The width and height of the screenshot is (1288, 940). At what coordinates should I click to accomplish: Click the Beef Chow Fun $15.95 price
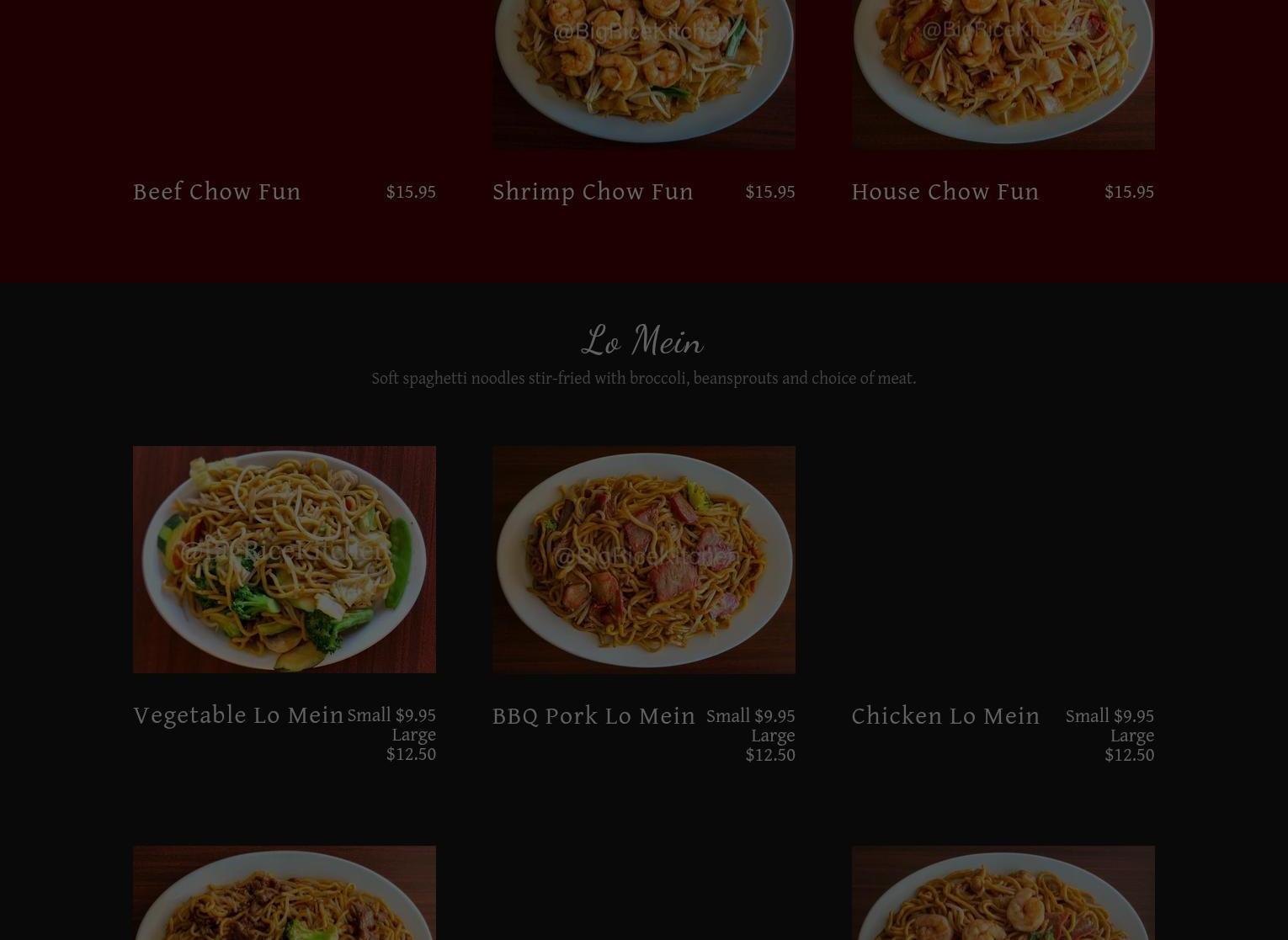tap(411, 192)
